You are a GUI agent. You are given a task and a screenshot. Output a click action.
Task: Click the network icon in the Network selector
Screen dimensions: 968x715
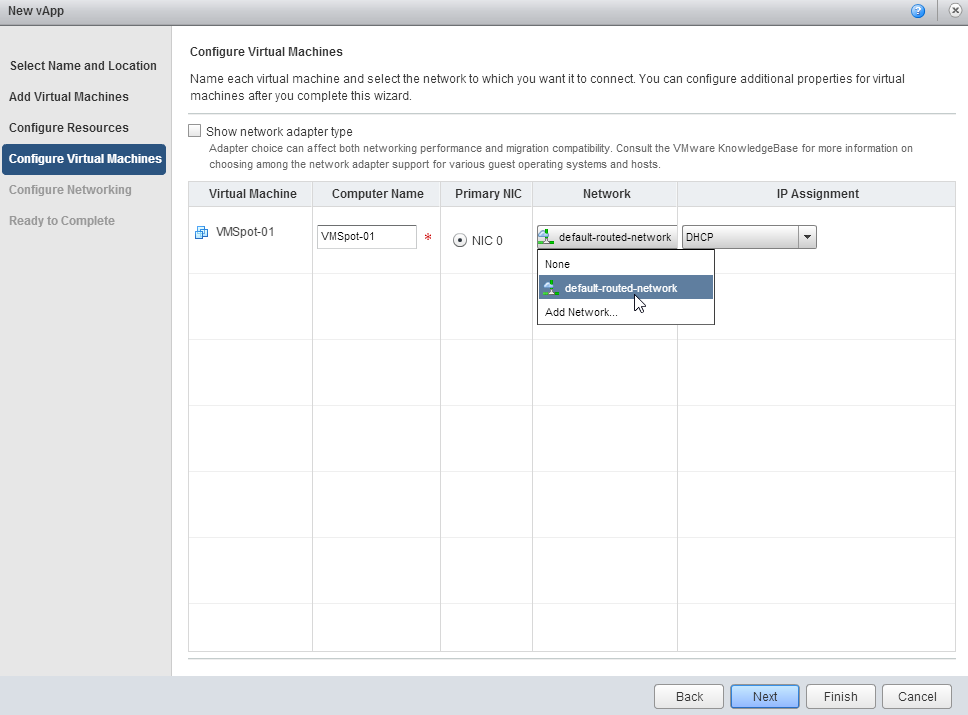pos(546,236)
